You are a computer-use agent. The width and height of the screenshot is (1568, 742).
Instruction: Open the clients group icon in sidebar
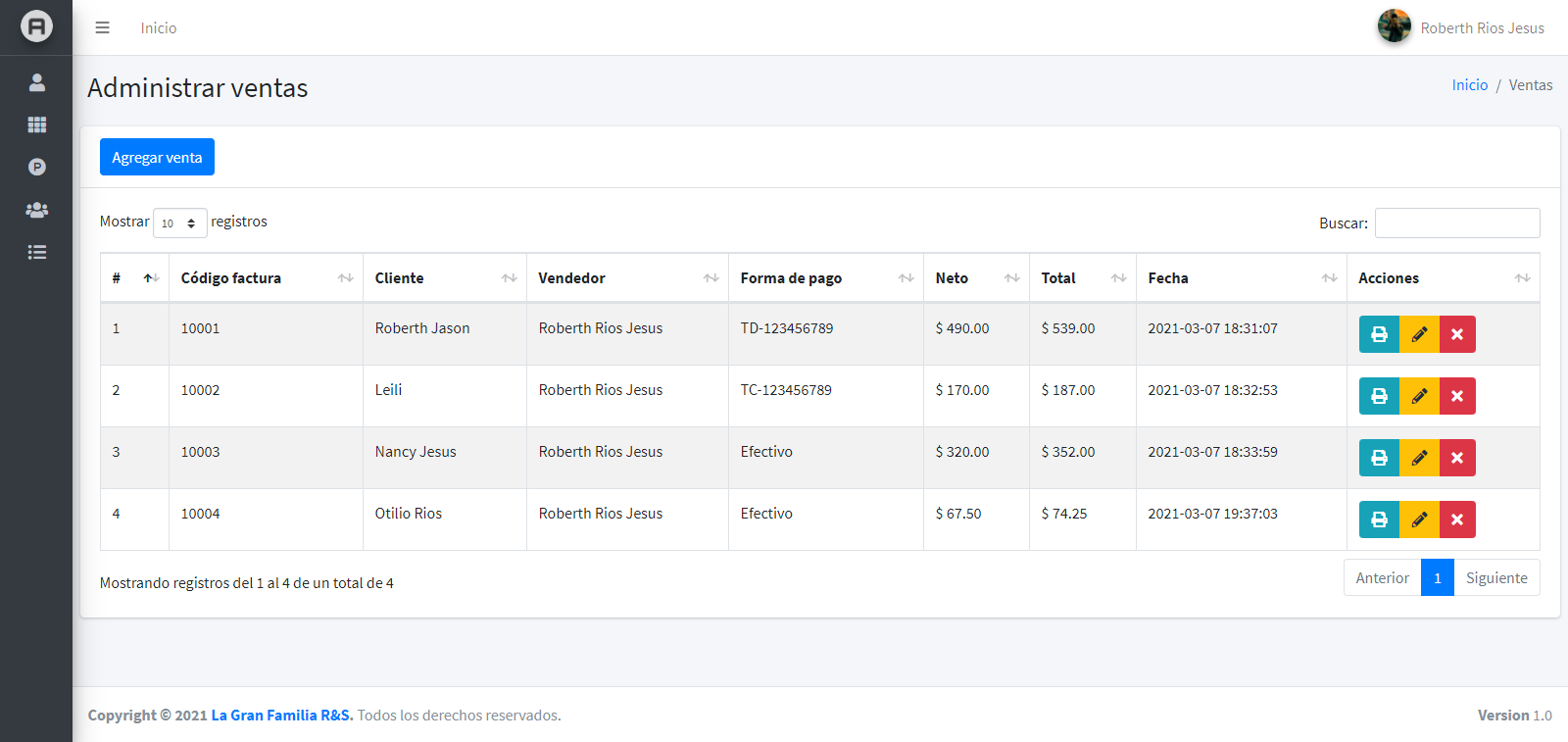click(x=37, y=210)
